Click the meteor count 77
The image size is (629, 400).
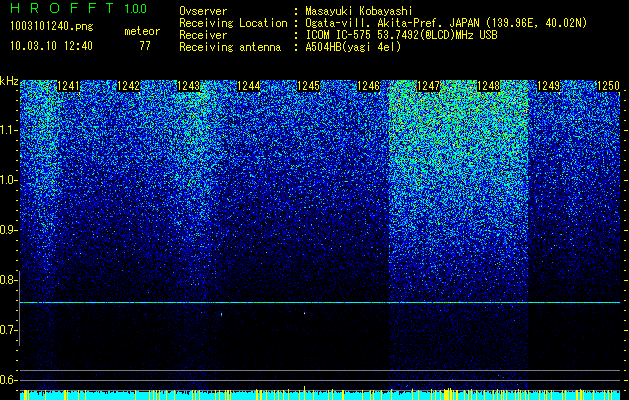tap(145, 46)
